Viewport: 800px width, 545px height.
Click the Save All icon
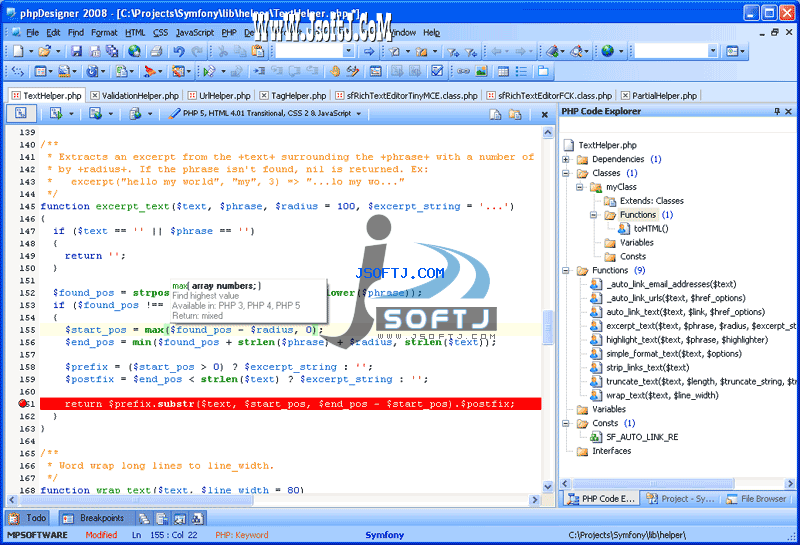[x=112, y=51]
